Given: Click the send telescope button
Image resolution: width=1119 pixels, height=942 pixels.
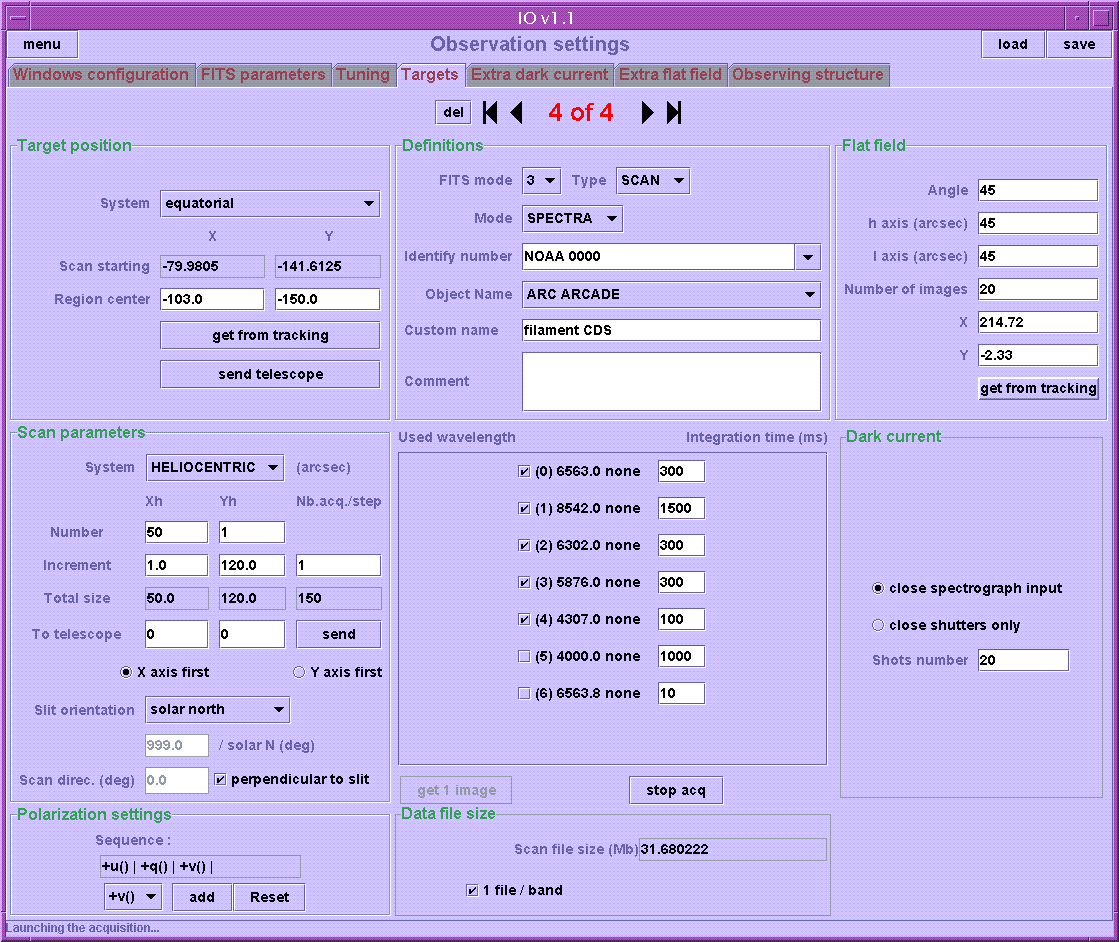Looking at the screenshot, I should (270, 375).
